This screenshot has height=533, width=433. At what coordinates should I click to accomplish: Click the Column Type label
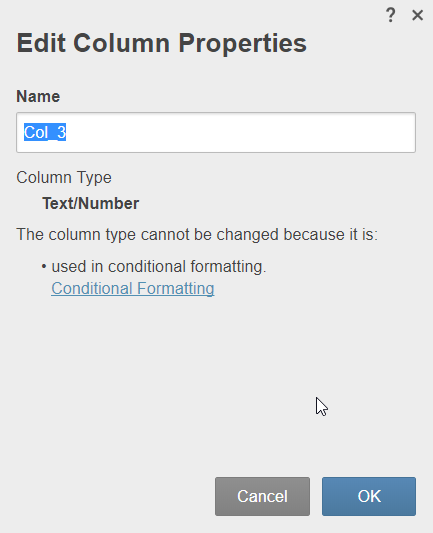(64, 177)
